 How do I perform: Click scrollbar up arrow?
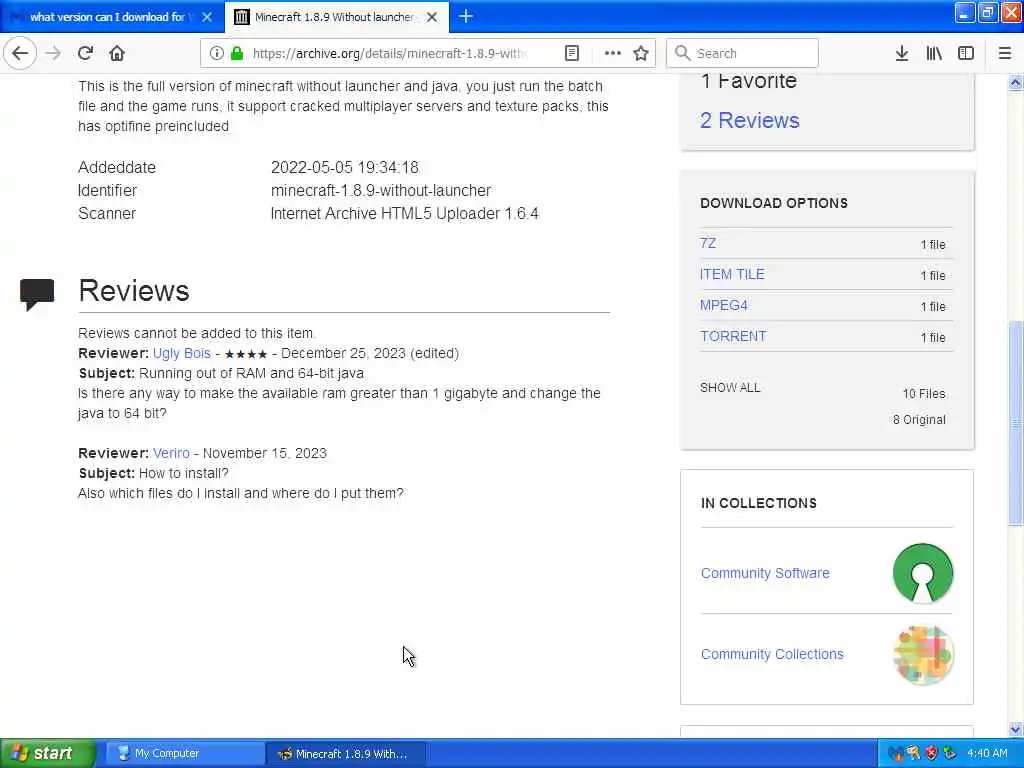(1016, 82)
